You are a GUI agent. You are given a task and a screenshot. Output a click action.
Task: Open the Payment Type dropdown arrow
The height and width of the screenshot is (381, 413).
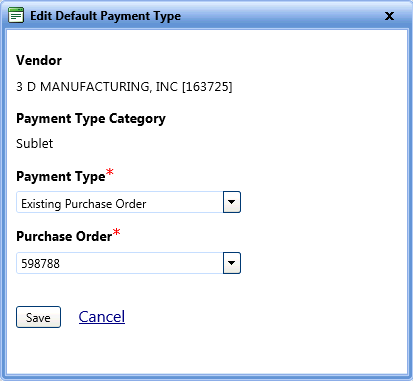[x=232, y=202]
